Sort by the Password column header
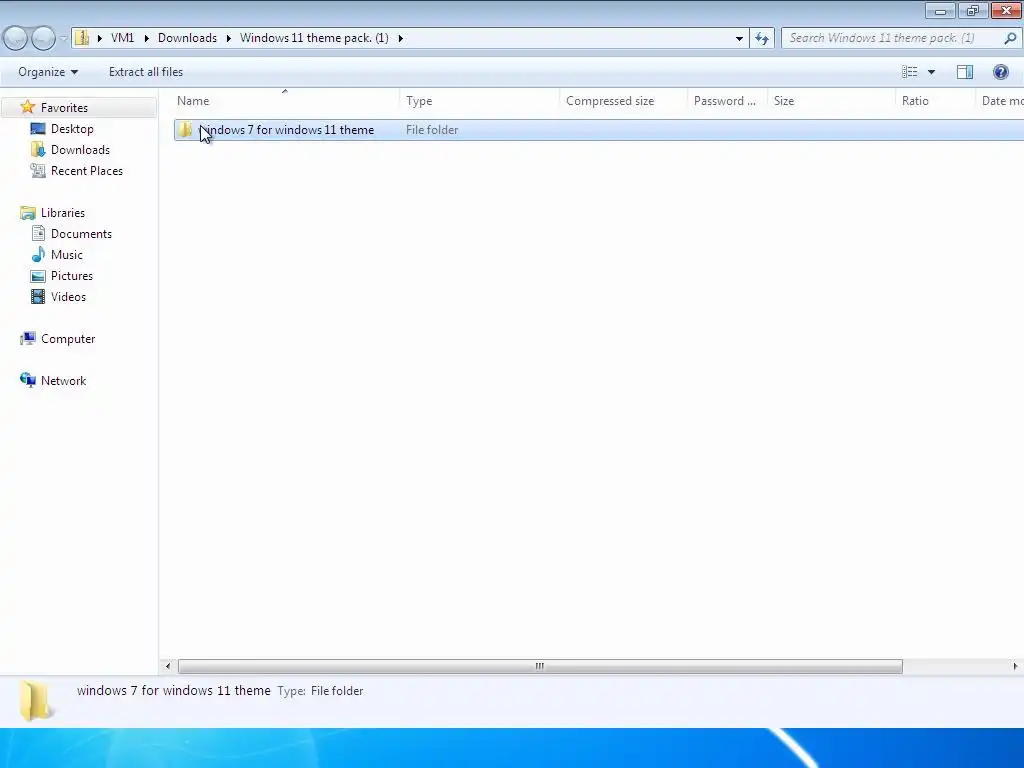Viewport: 1024px width, 768px height. click(x=726, y=101)
